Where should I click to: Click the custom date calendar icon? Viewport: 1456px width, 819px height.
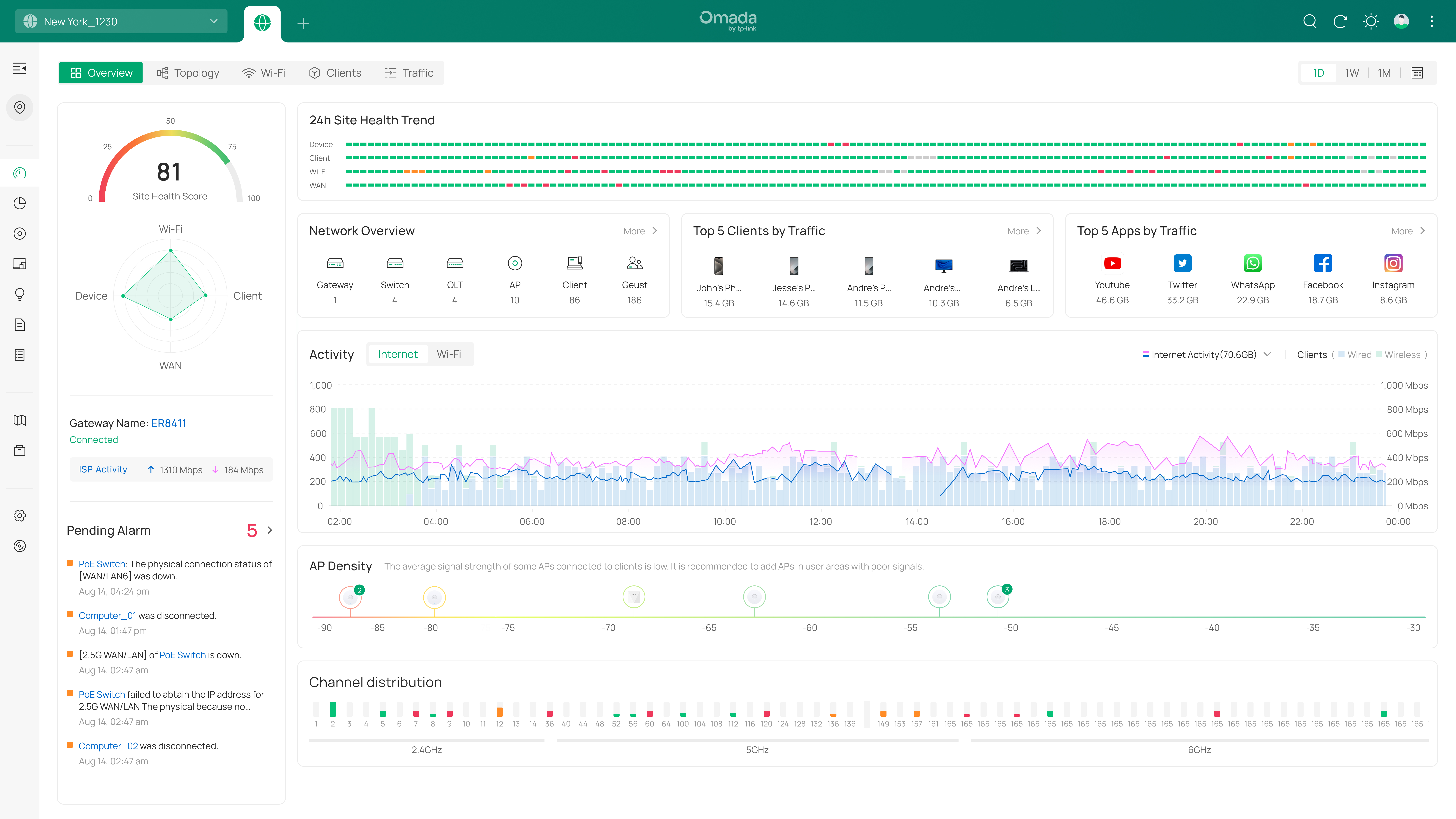(x=1417, y=73)
